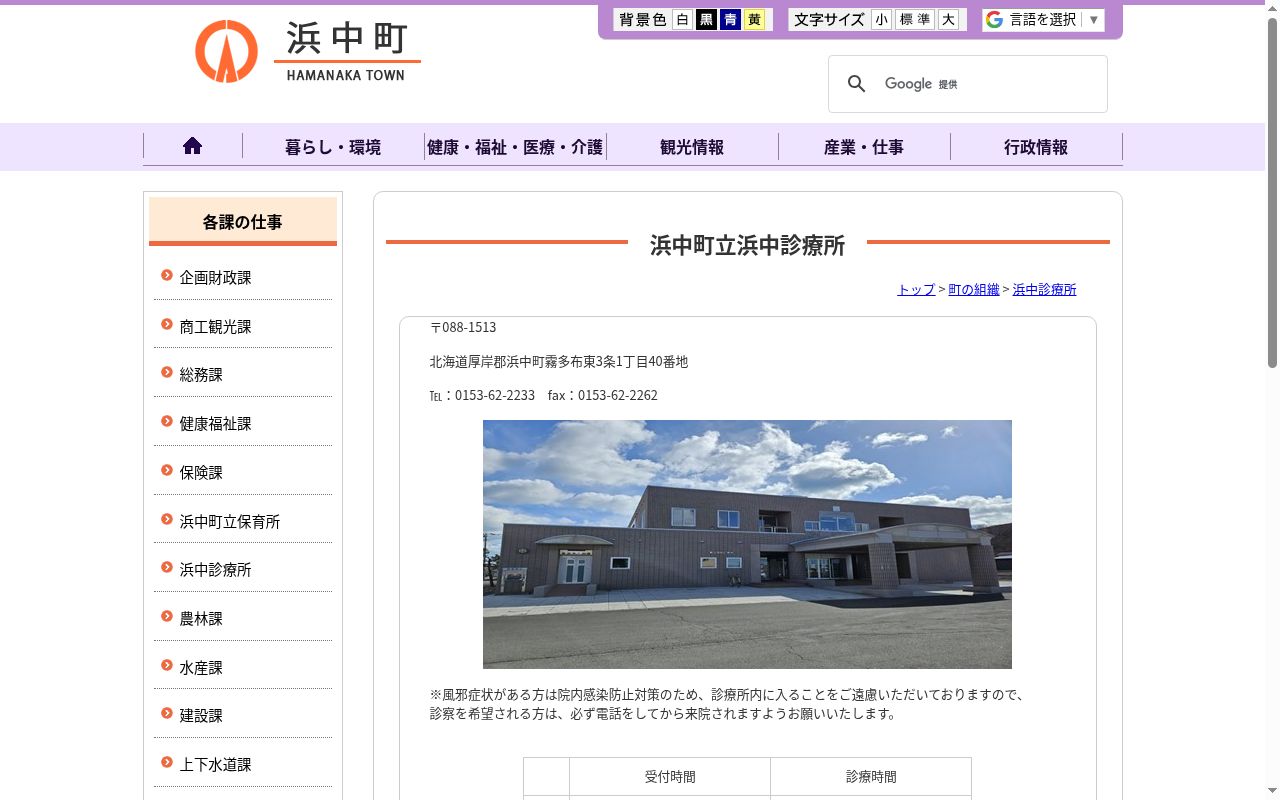Click the clinic building photo
Screen dimensions: 1280x800
click(747, 544)
